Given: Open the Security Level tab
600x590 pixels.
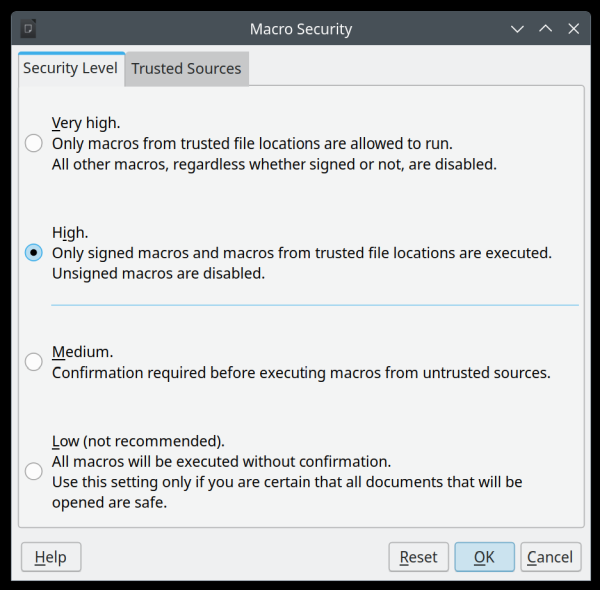Looking at the screenshot, I should 71,68.
